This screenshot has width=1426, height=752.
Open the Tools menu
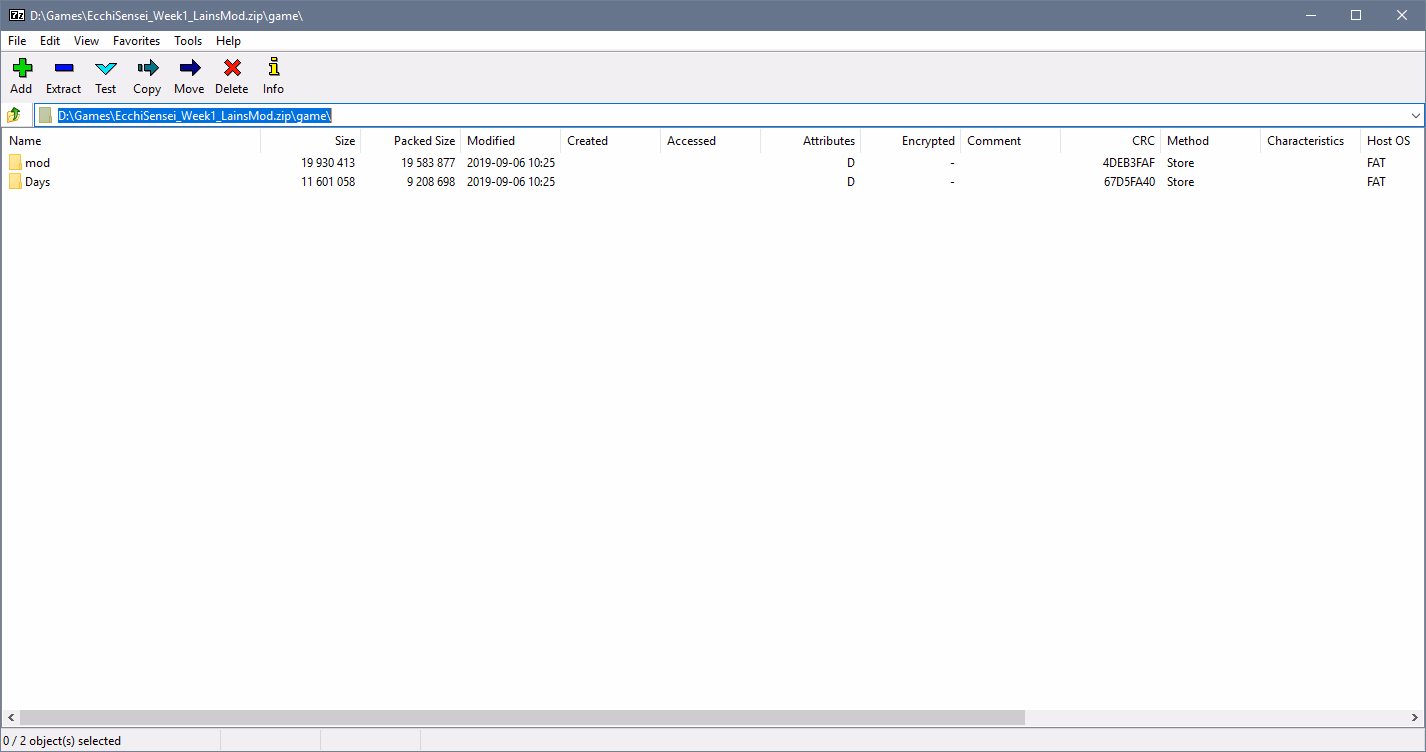pyautogui.click(x=188, y=41)
